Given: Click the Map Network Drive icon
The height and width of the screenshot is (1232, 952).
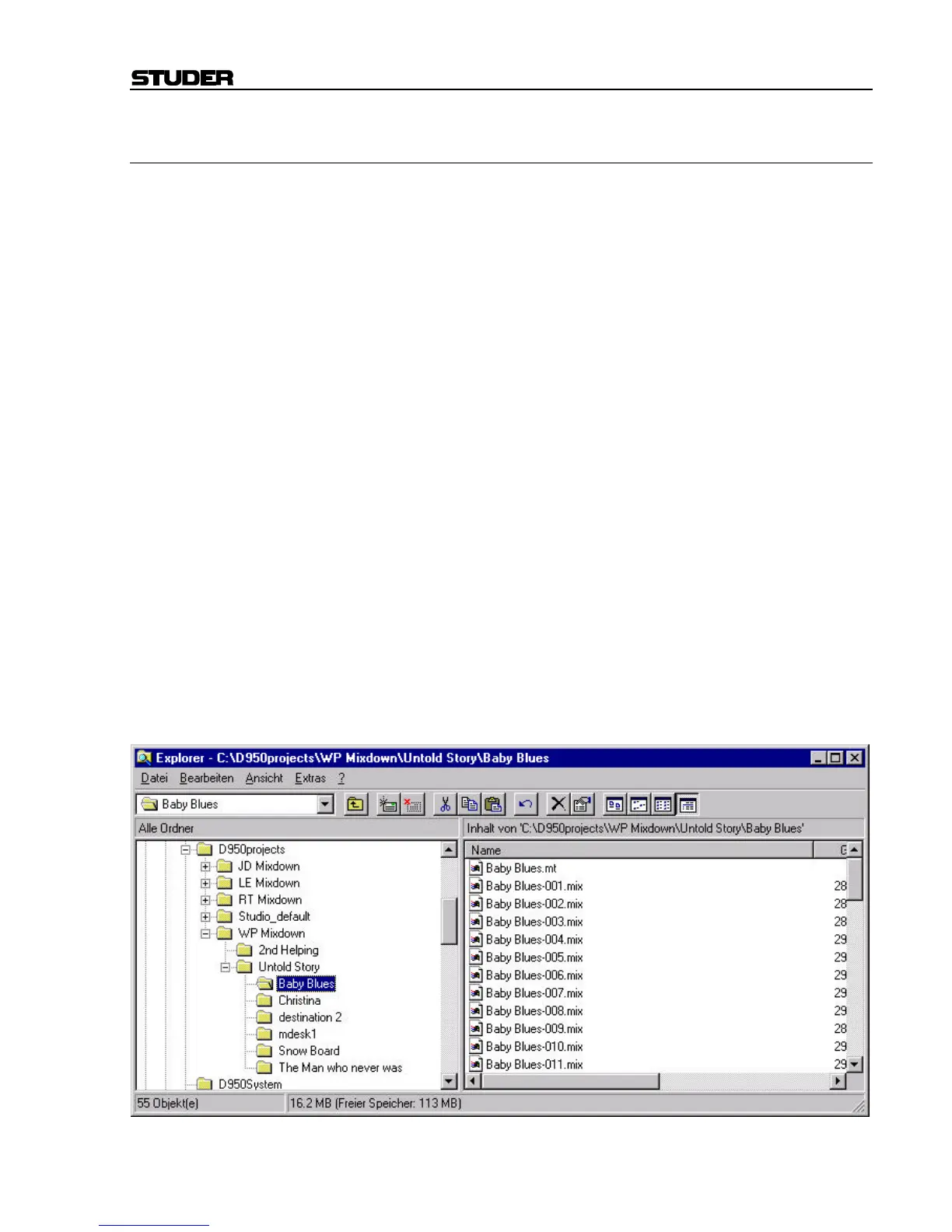Looking at the screenshot, I should [388, 804].
